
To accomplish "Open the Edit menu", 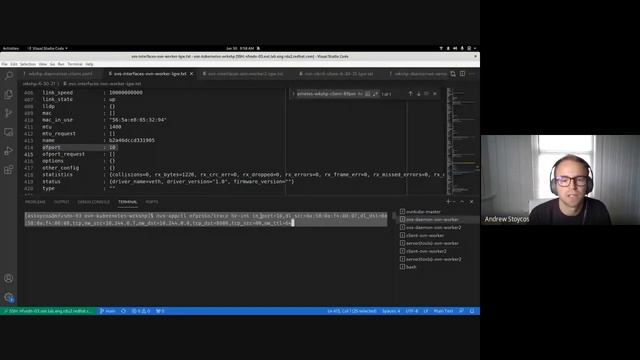I will pos(14,64).
